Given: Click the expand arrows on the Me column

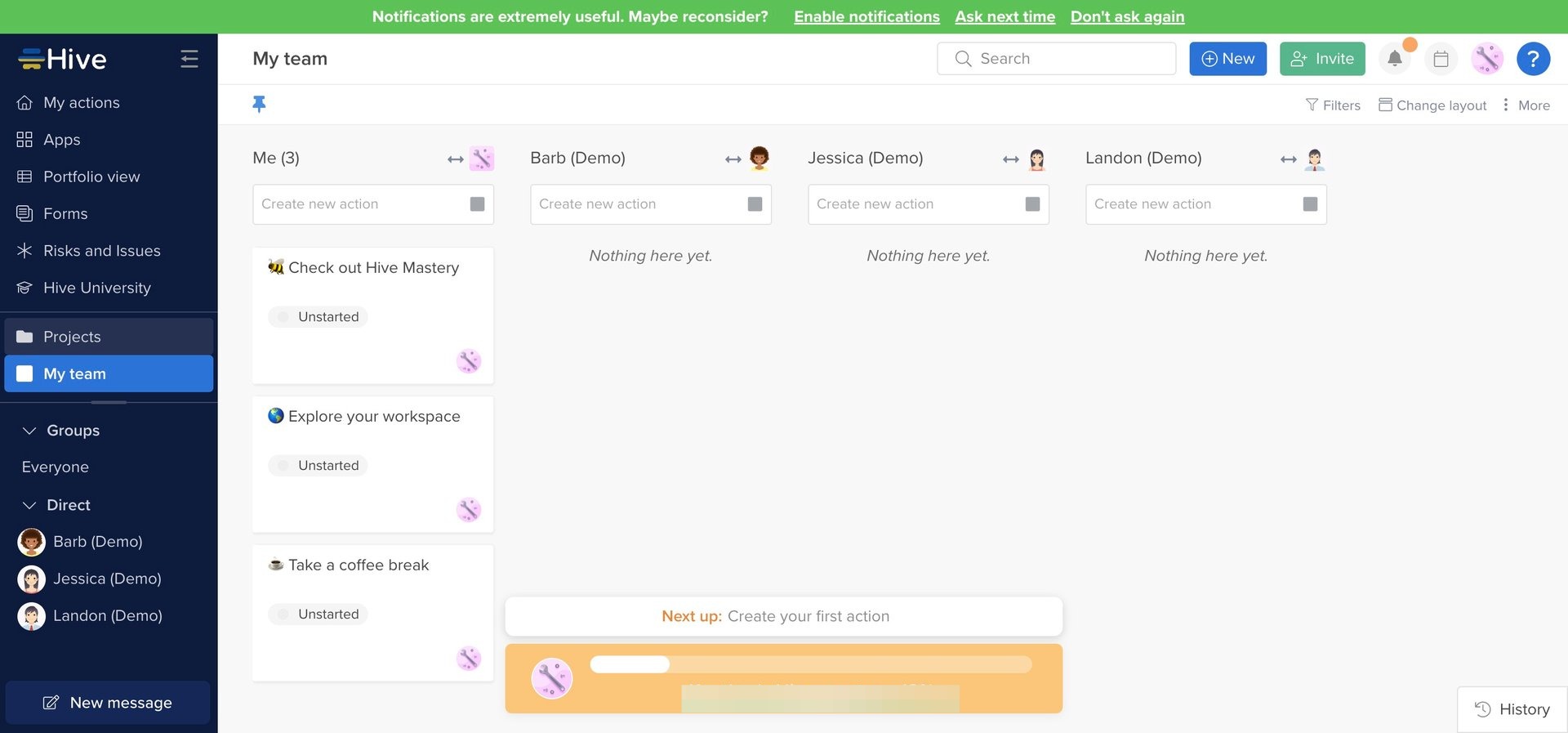Looking at the screenshot, I should pos(455,159).
